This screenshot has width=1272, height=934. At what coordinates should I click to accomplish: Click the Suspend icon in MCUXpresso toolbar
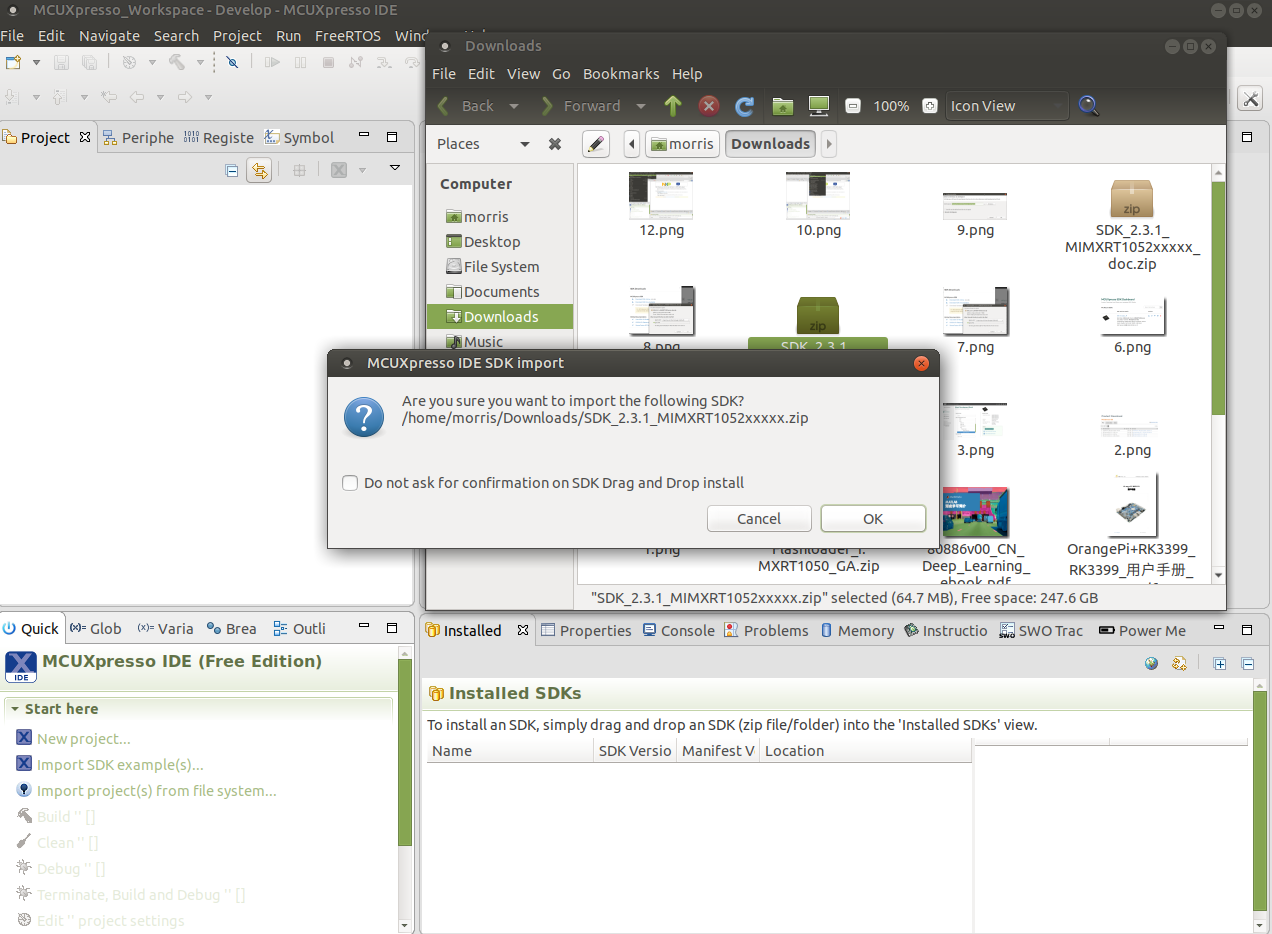(300, 62)
